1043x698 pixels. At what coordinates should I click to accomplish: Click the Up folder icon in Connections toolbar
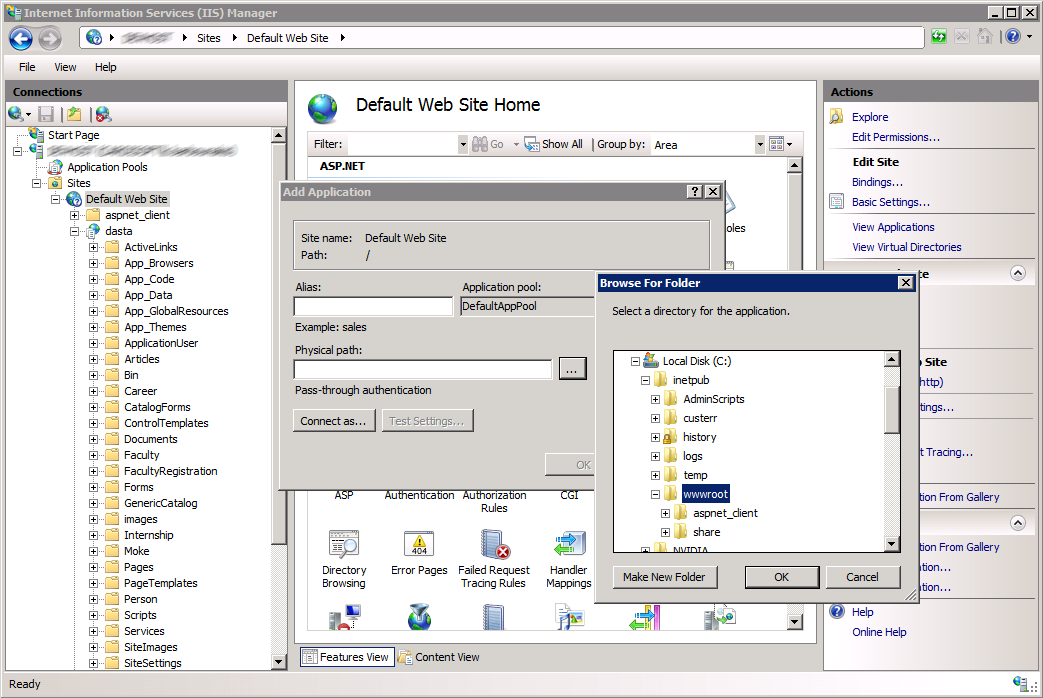point(74,114)
